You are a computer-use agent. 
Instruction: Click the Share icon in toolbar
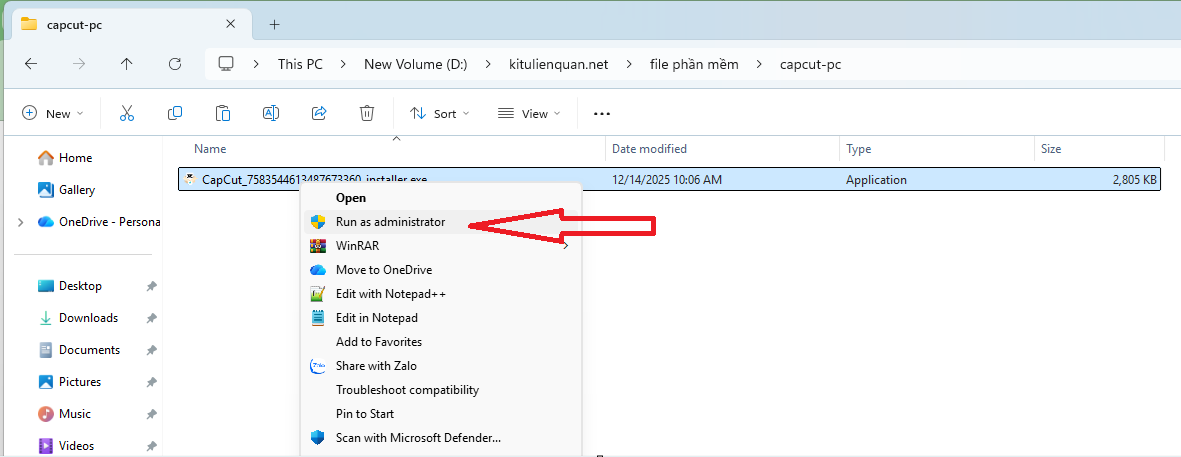[x=319, y=113]
